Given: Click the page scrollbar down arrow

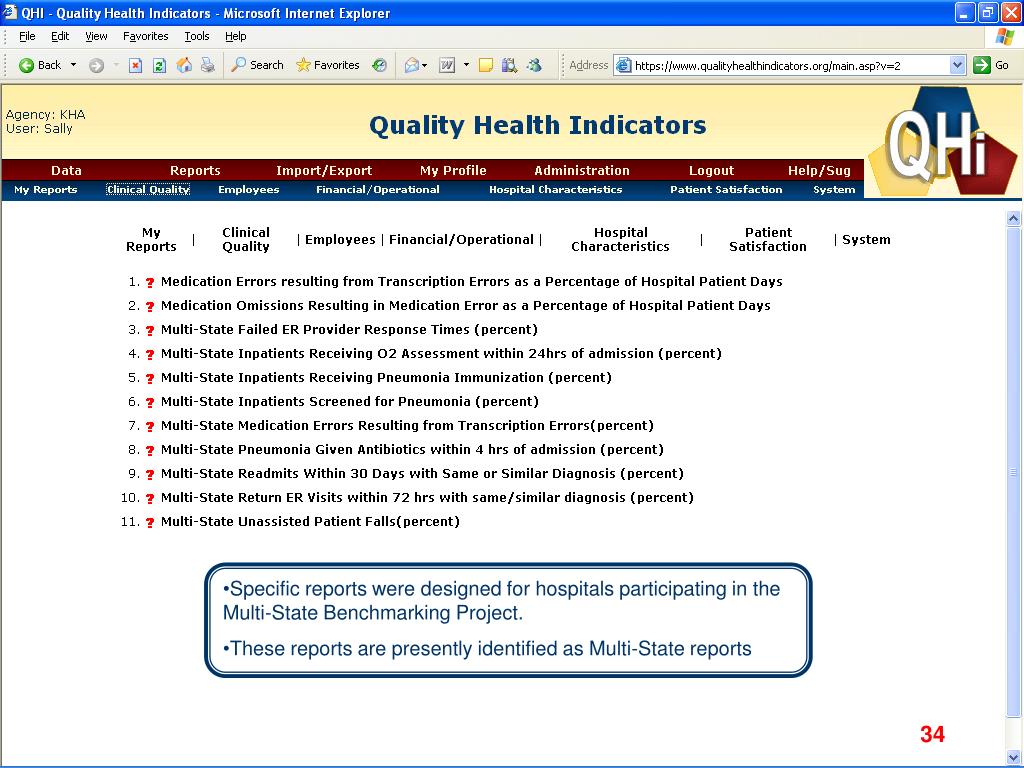Looking at the screenshot, I should coord(1014,756).
